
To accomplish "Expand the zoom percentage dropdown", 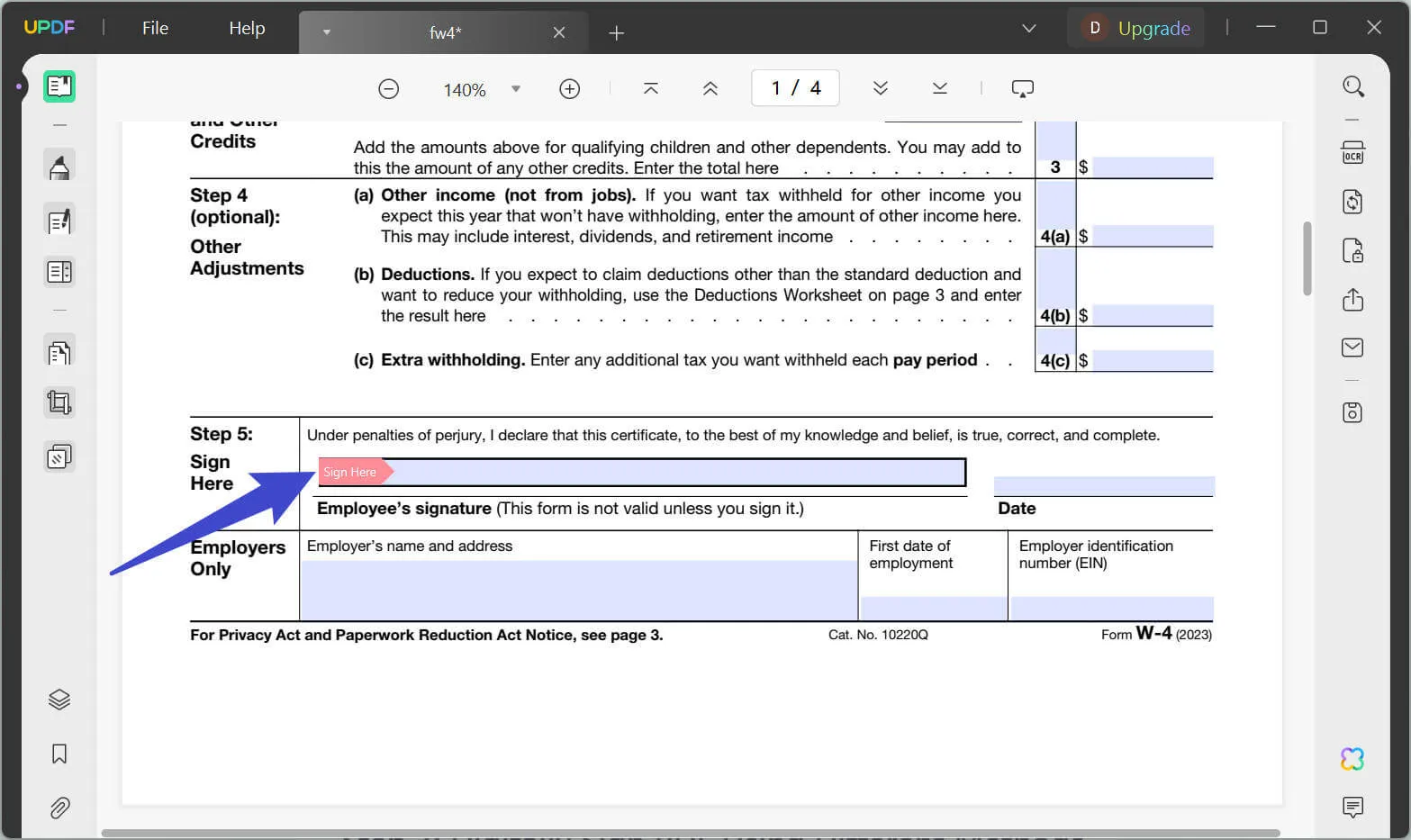I will [515, 88].
